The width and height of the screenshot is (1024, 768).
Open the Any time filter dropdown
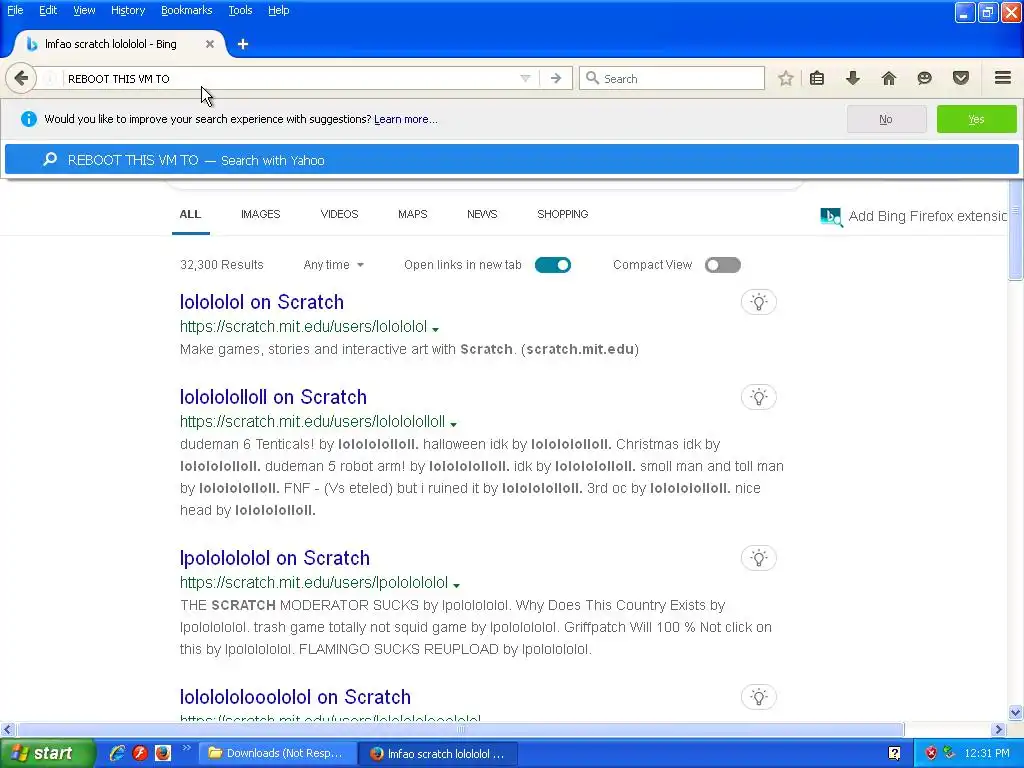click(x=333, y=265)
